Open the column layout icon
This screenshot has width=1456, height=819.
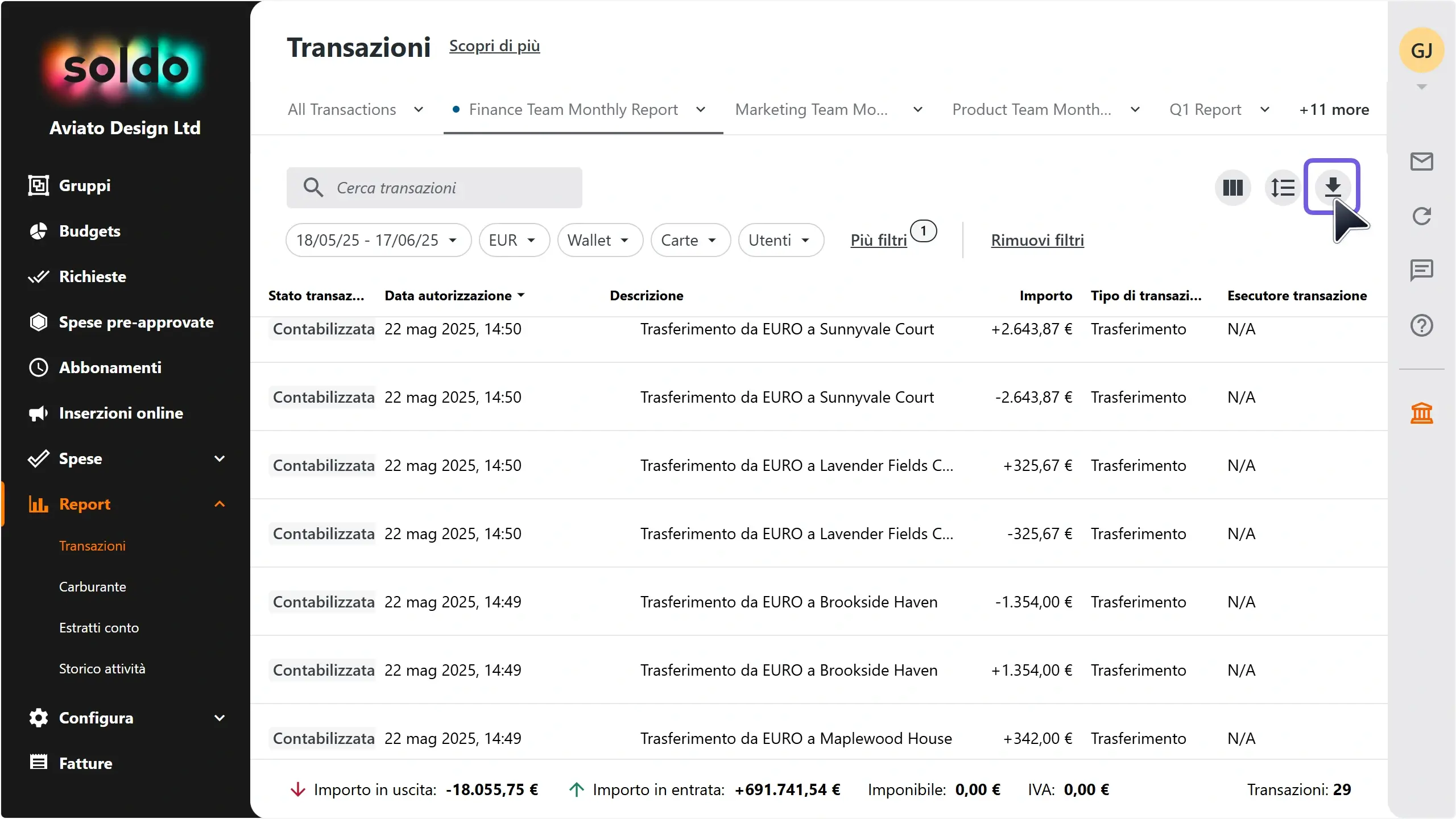[x=1232, y=187]
